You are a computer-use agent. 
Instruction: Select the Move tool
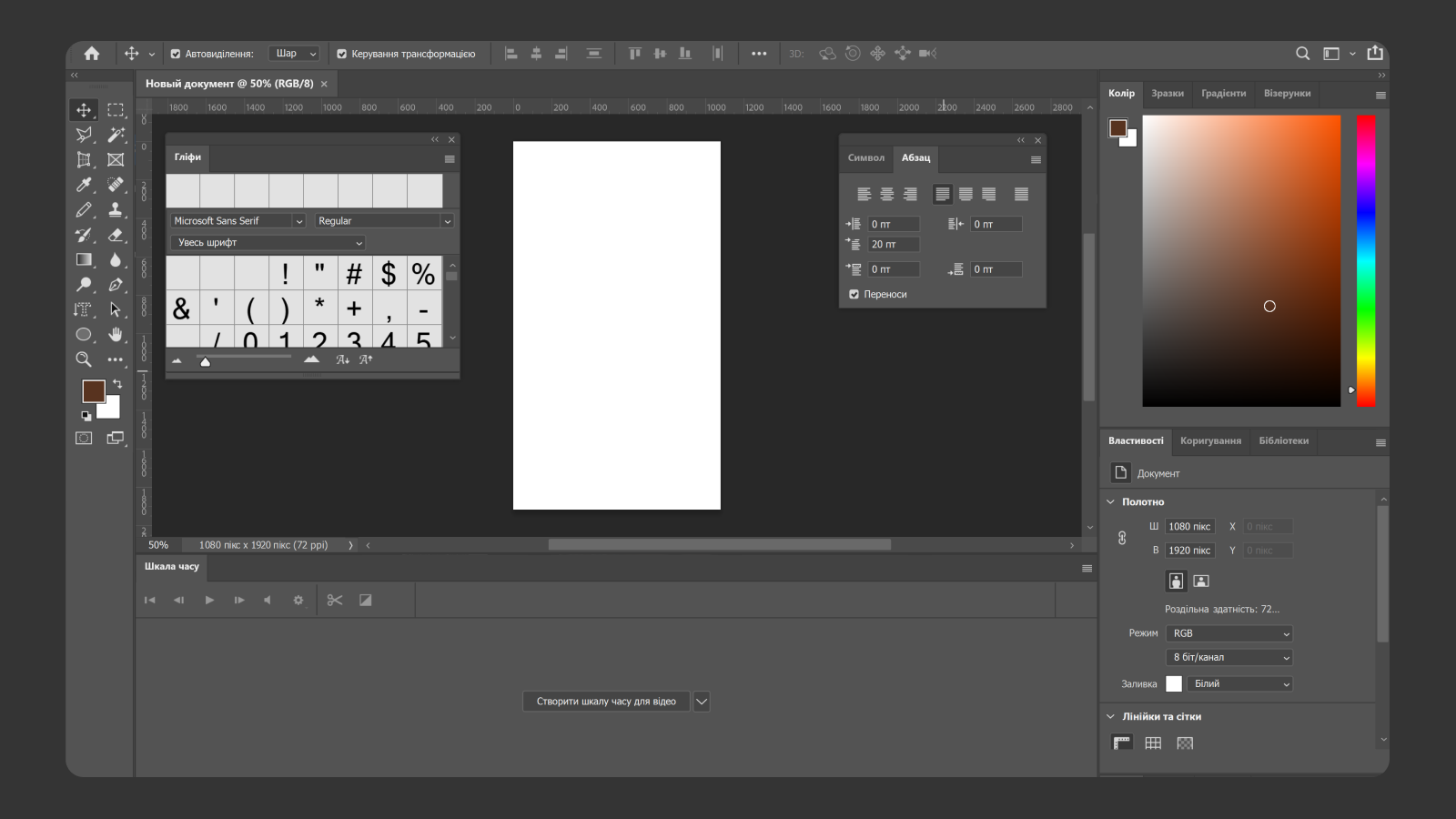(84, 109)
